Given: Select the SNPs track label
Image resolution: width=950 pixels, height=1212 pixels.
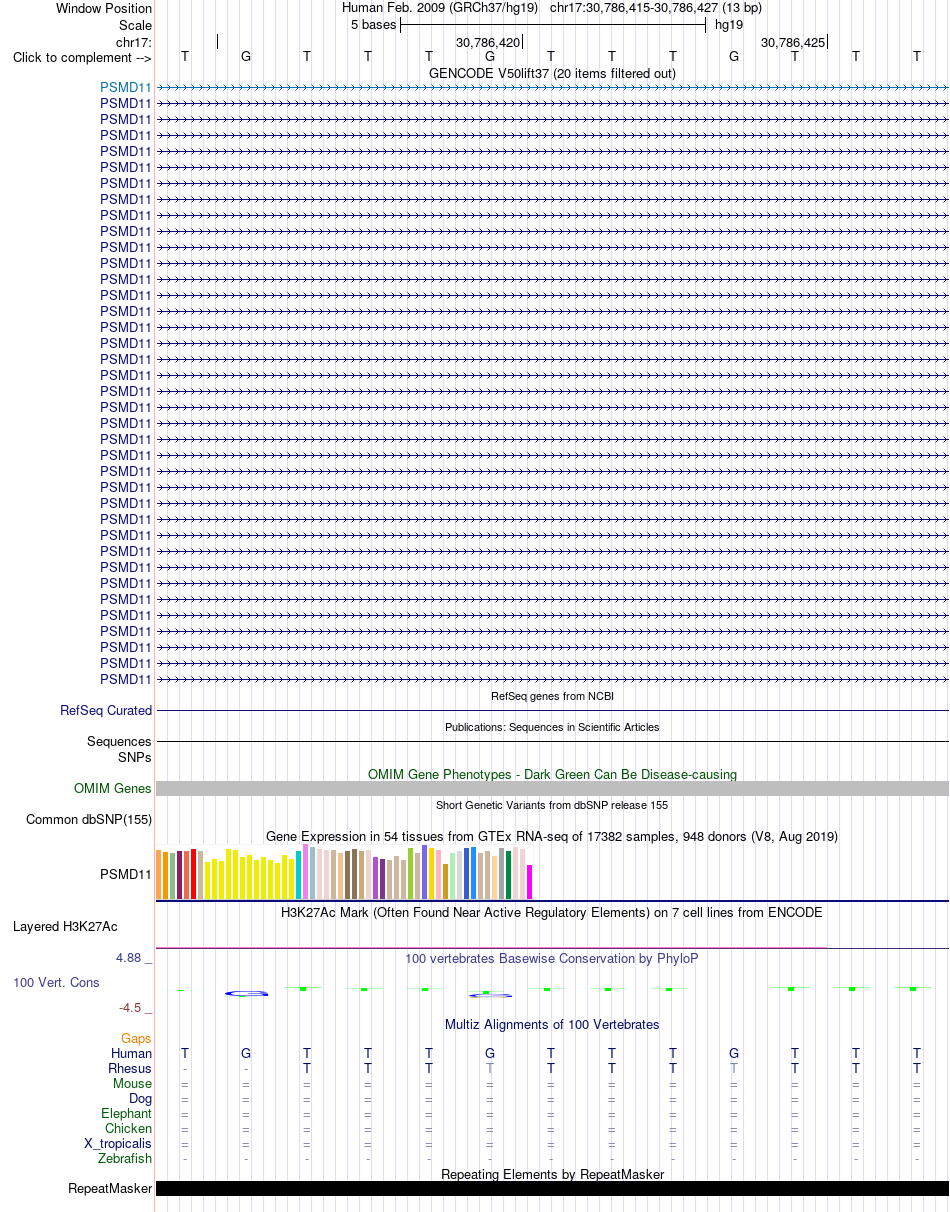Looking at the screenshot, I should point(135,757).
